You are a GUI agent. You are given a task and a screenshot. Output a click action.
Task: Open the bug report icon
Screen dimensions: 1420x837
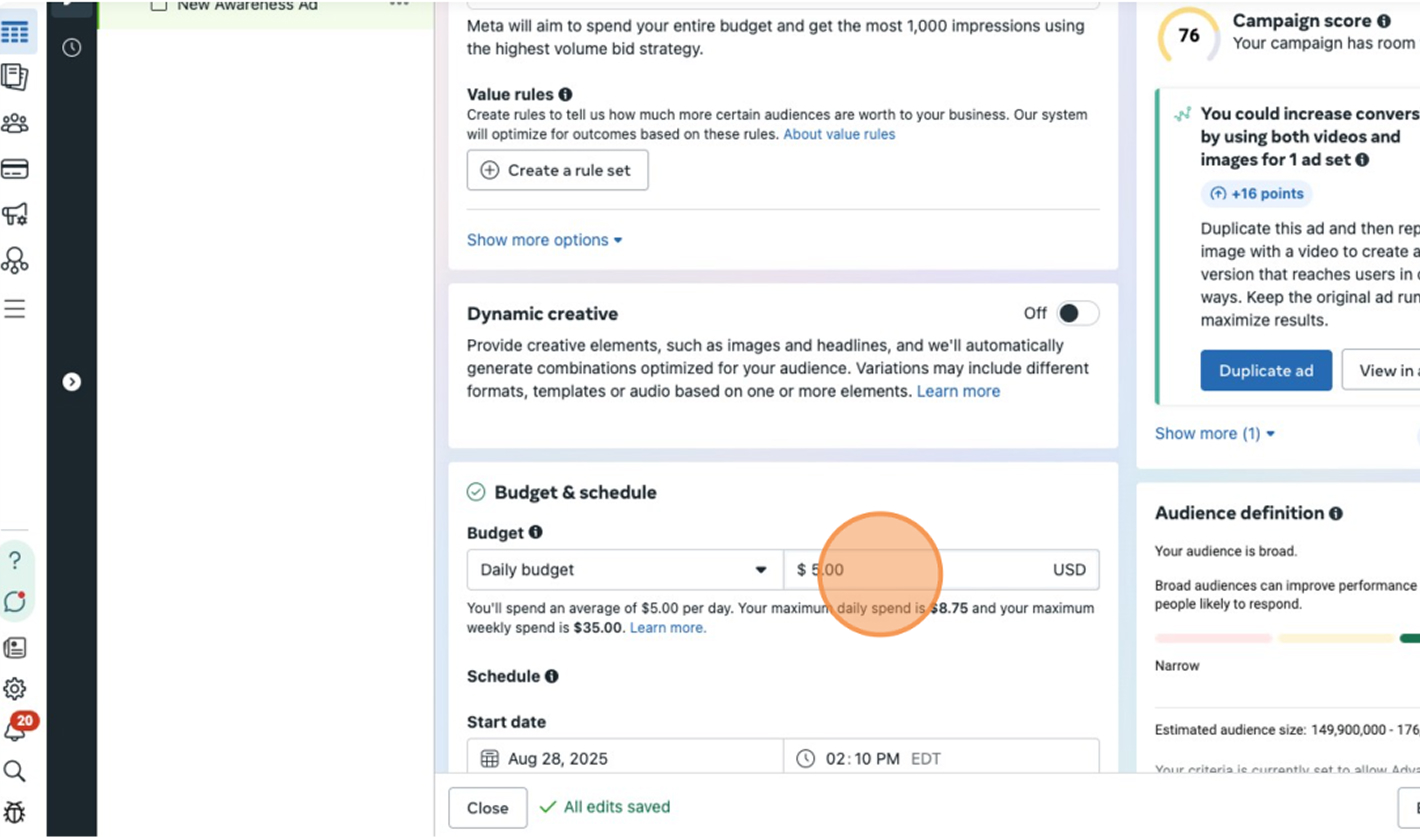(x=15, y=812)
